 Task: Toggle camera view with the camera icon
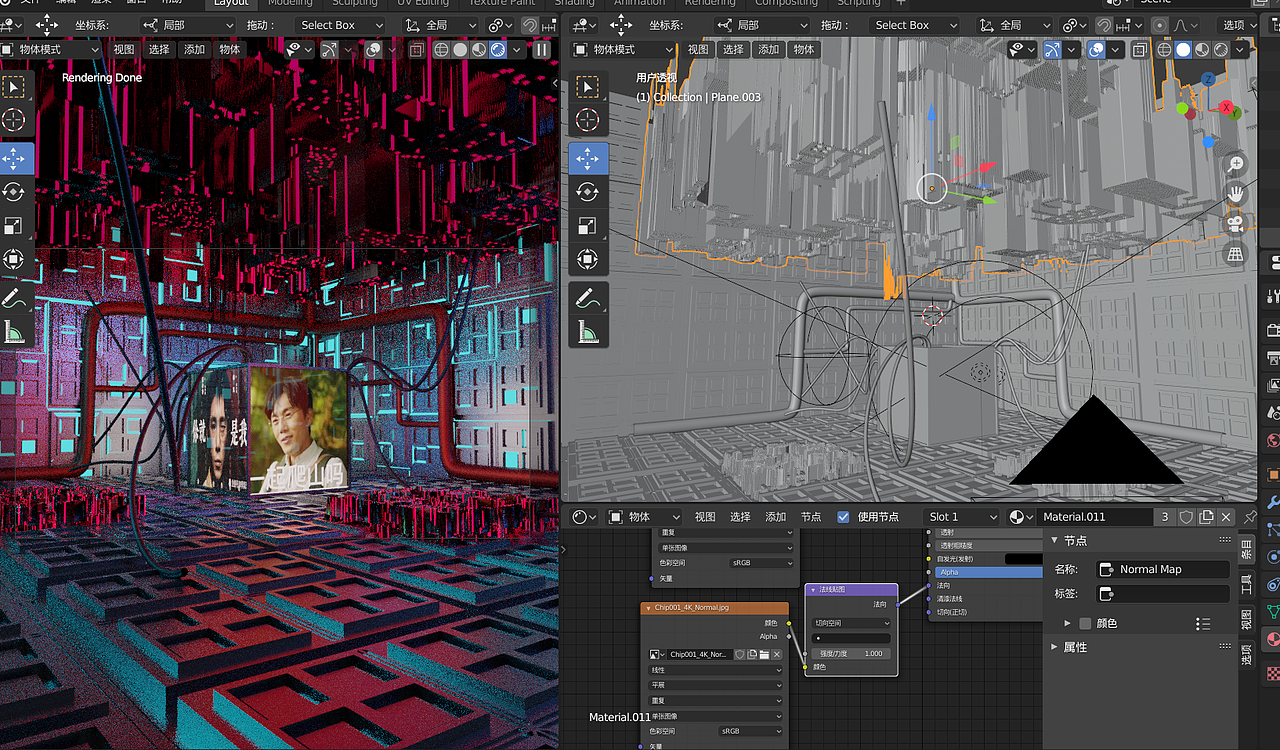coord(1237,224)
